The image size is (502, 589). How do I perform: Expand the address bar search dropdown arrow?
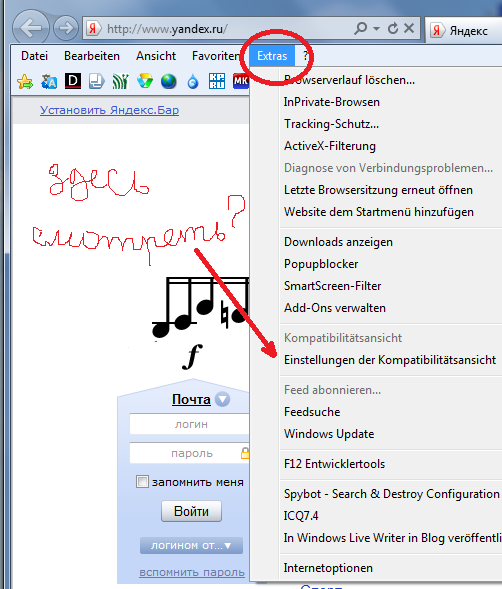376,29
